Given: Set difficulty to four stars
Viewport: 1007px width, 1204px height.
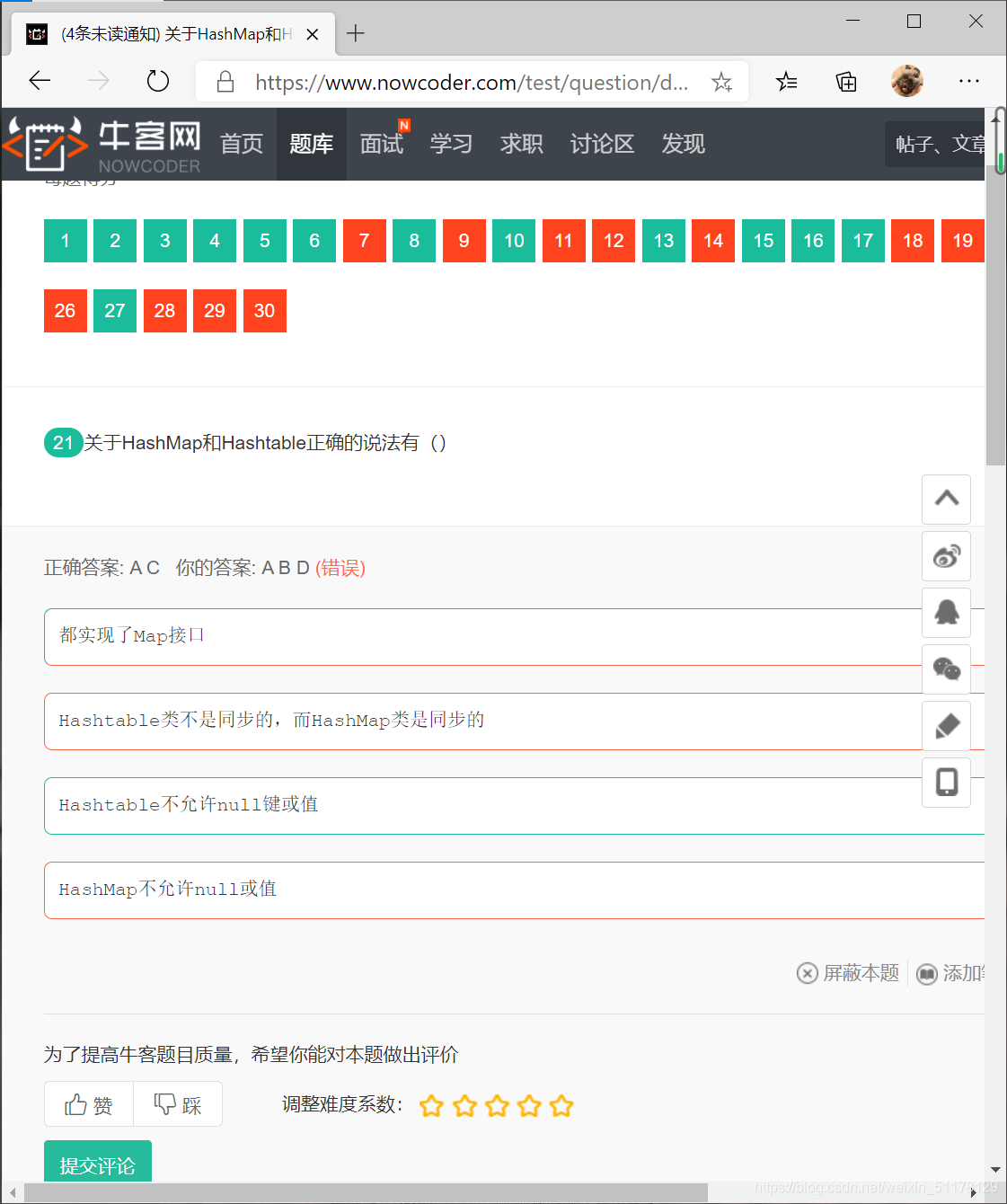Looking at the screenshot, I should [x=529, y=1106].
